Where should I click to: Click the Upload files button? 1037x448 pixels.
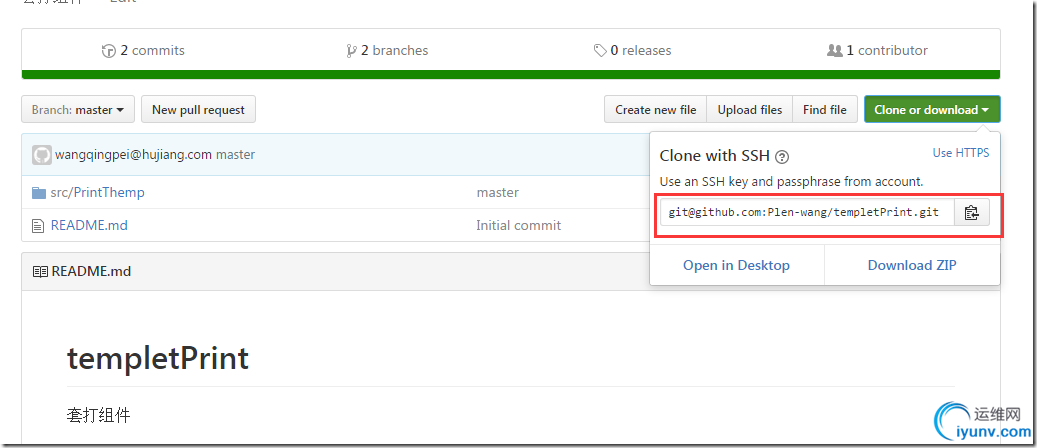tap(749, 110)
